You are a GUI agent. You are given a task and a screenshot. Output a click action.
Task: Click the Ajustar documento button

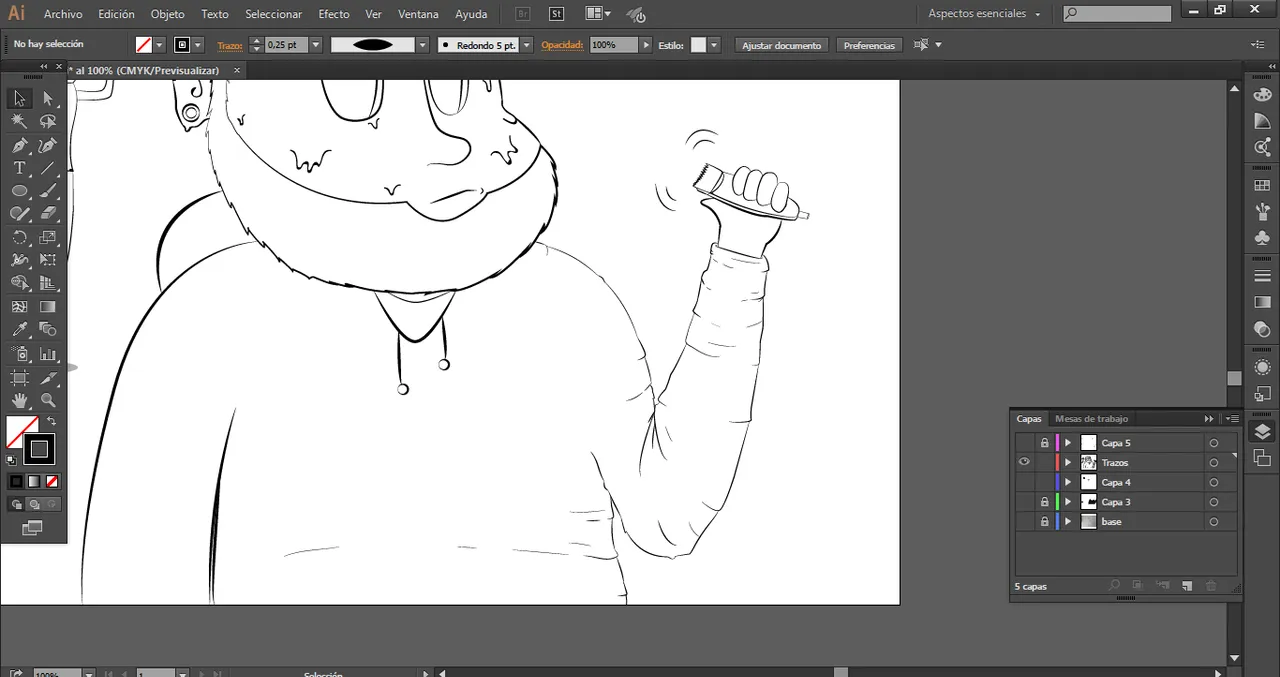tap(781, 45)
